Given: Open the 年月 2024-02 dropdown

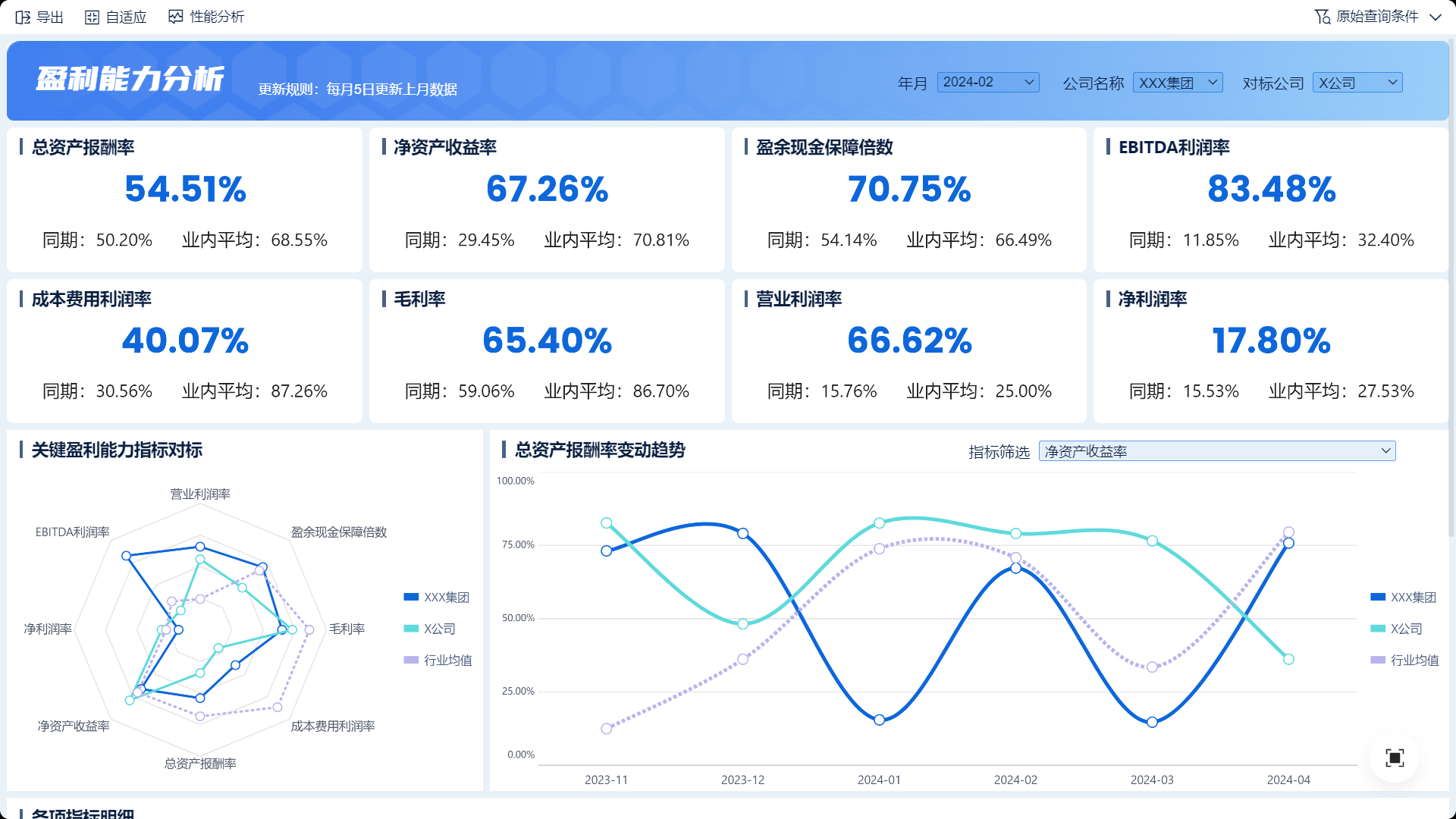Looking at the screenshot, I should click(x=987, y=82).
